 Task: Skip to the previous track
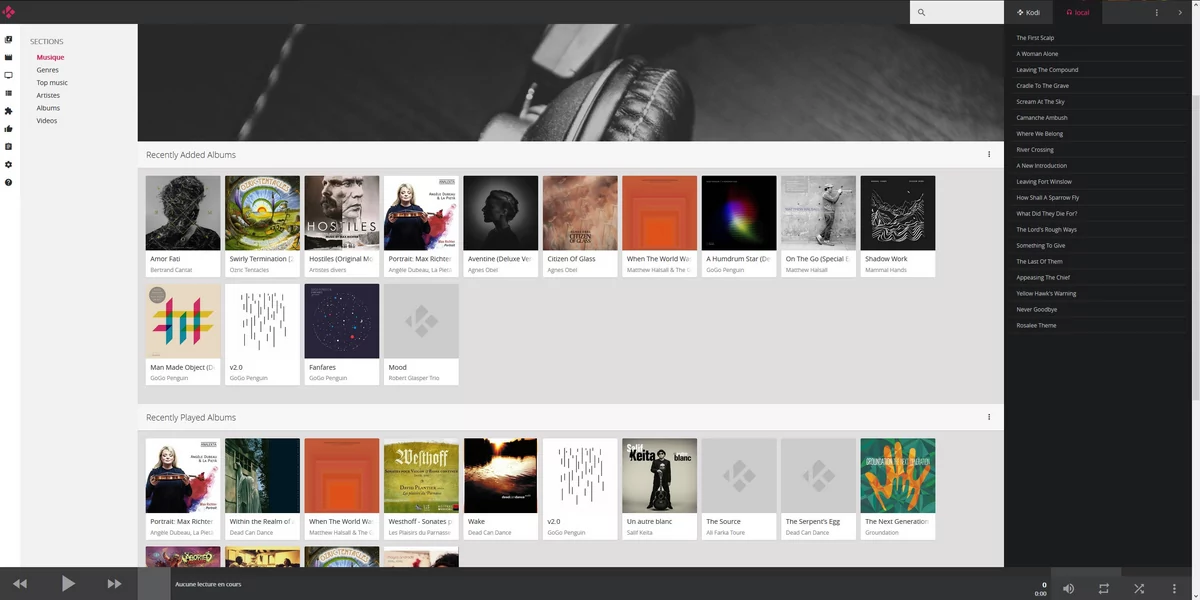click(20, 584)
